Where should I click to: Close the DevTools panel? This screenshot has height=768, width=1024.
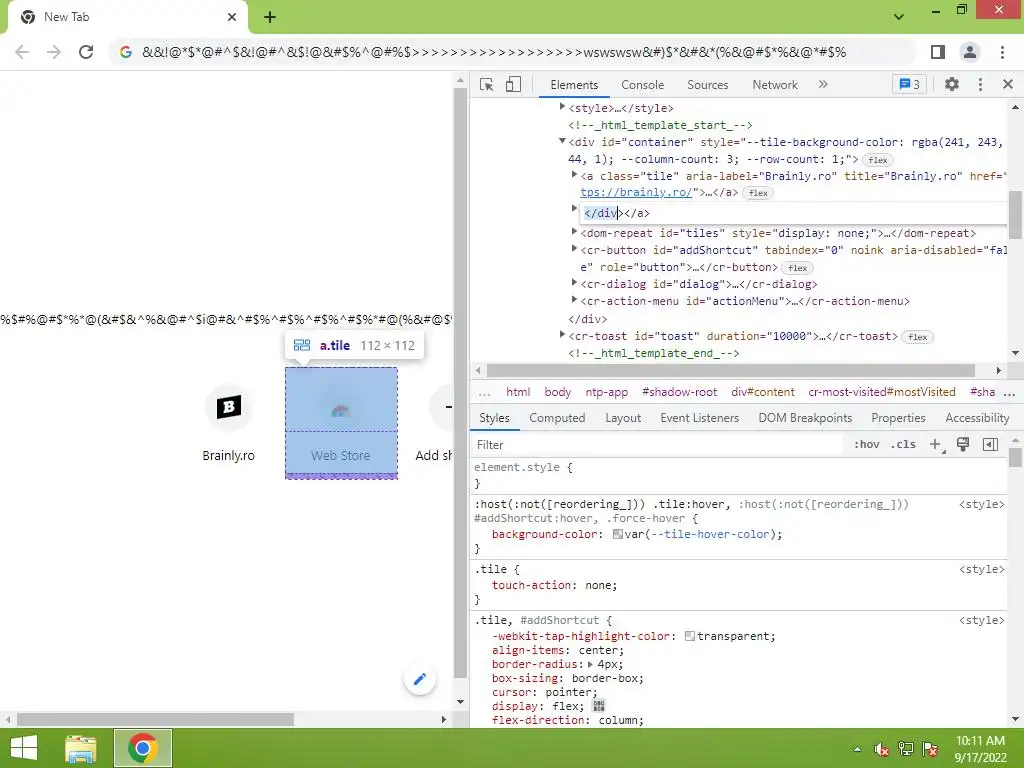1008,84
